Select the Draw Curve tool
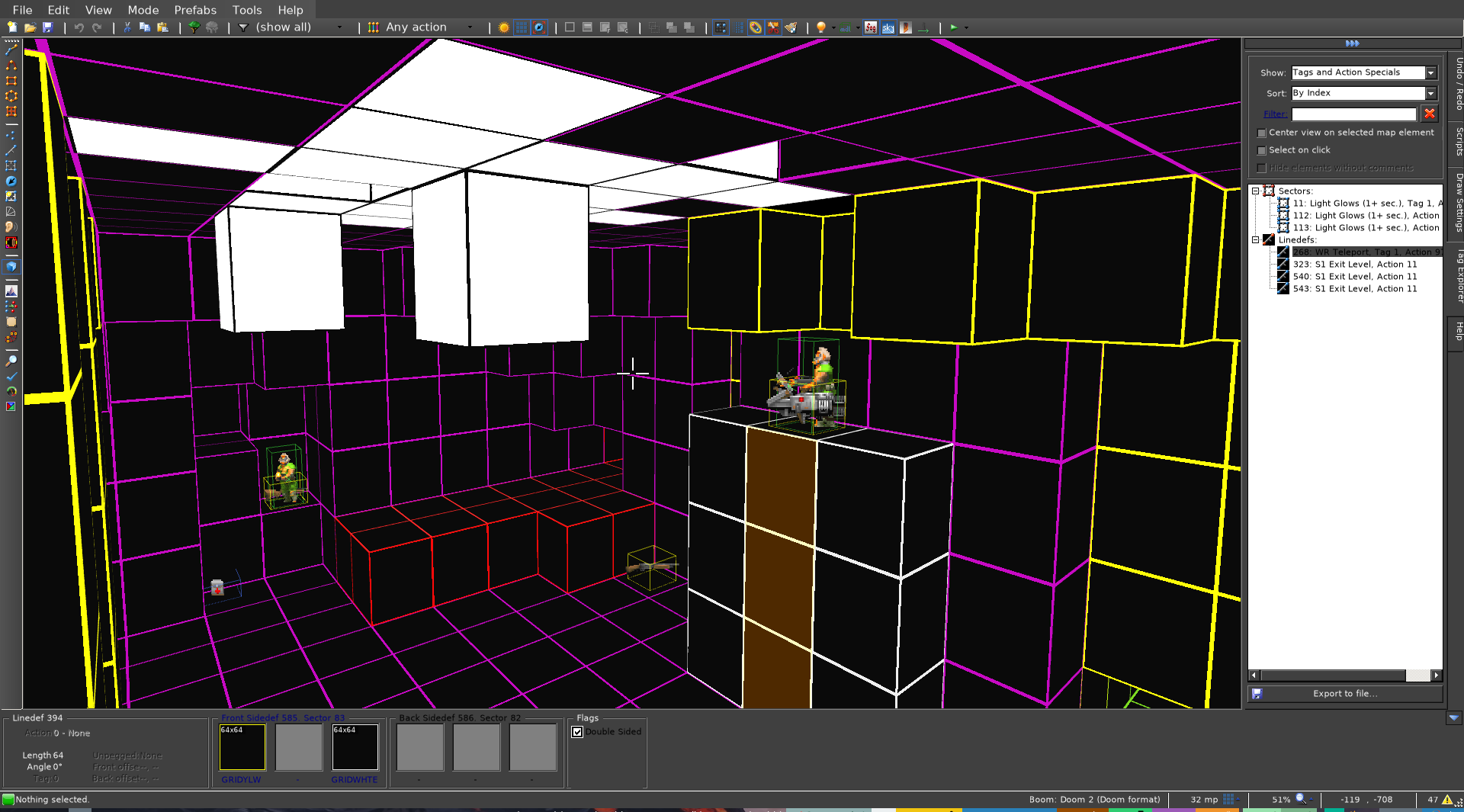 point(11,65)
